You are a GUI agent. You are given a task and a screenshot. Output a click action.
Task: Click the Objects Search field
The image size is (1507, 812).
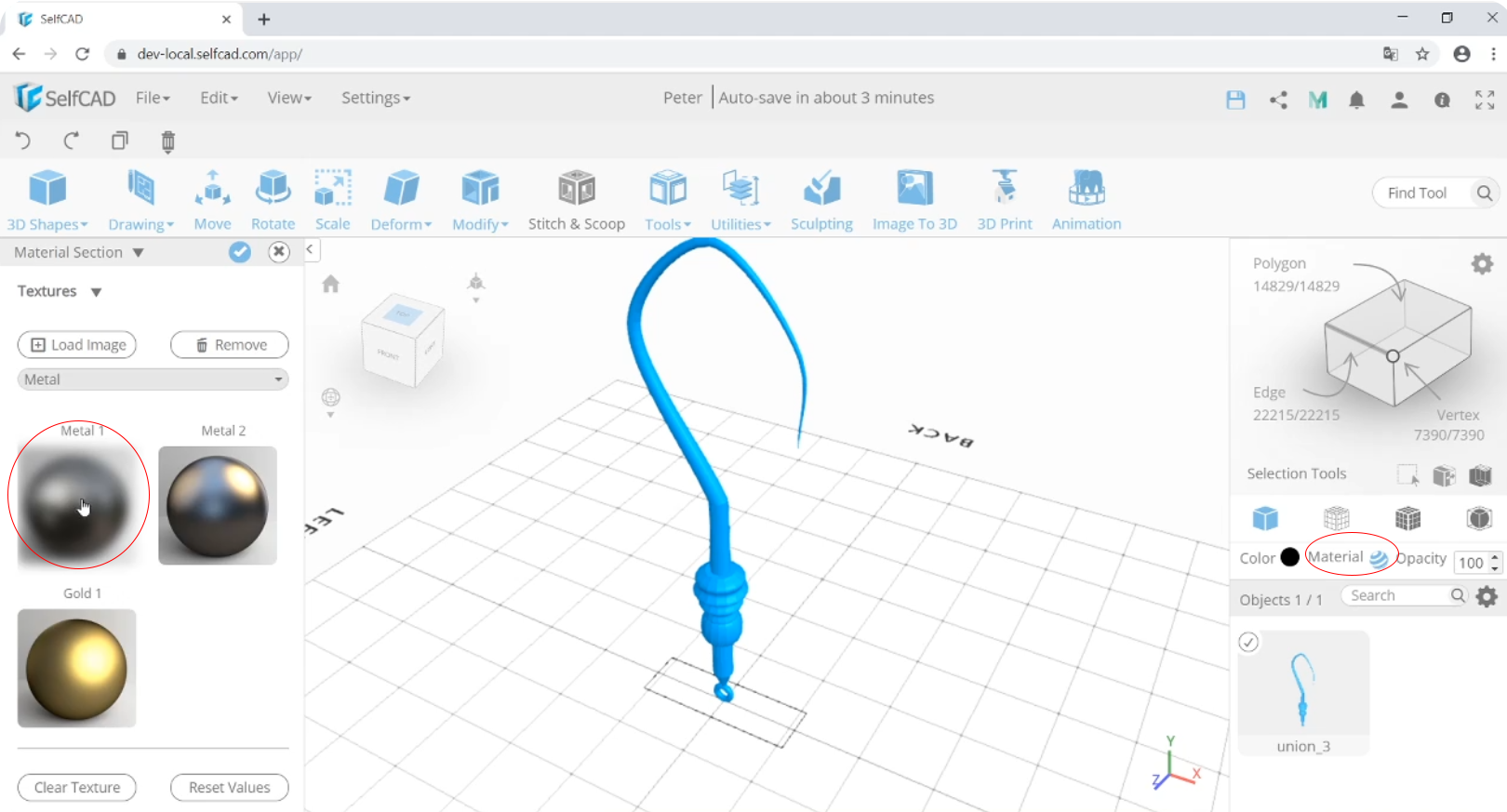coord(1405,595)
